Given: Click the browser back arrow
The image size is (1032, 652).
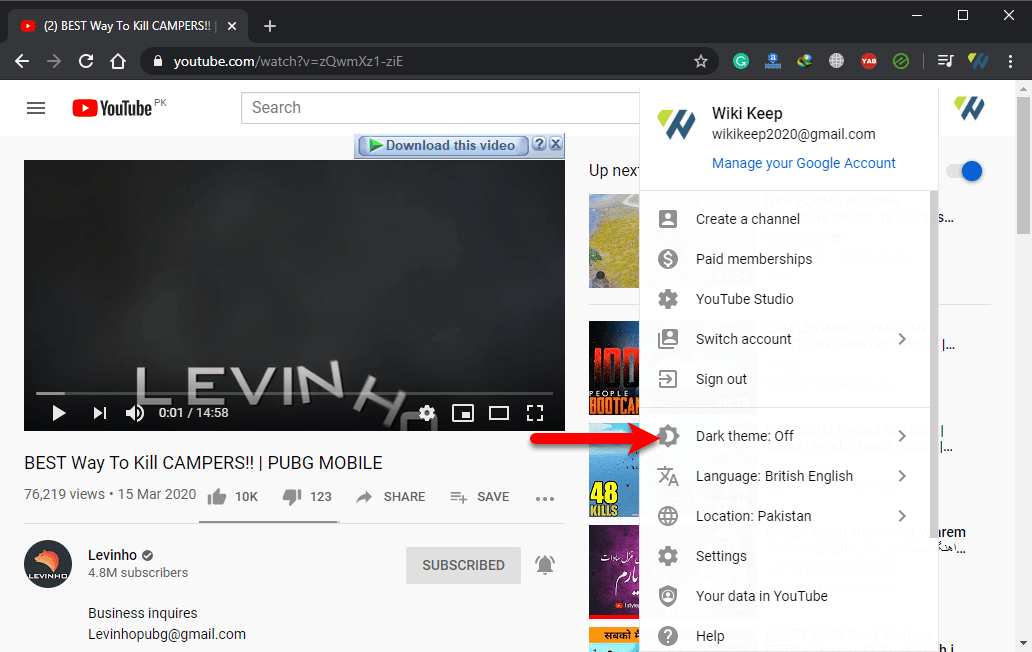Looking at the screenshot, I should (22, 61).
